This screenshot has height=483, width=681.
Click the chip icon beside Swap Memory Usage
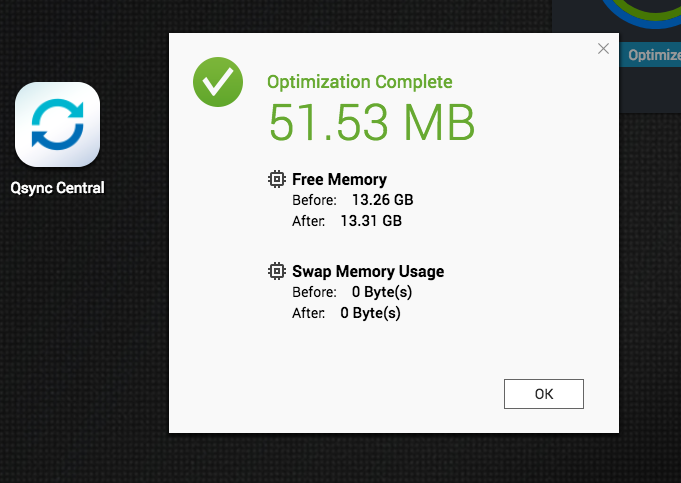(x=277, y=271)
